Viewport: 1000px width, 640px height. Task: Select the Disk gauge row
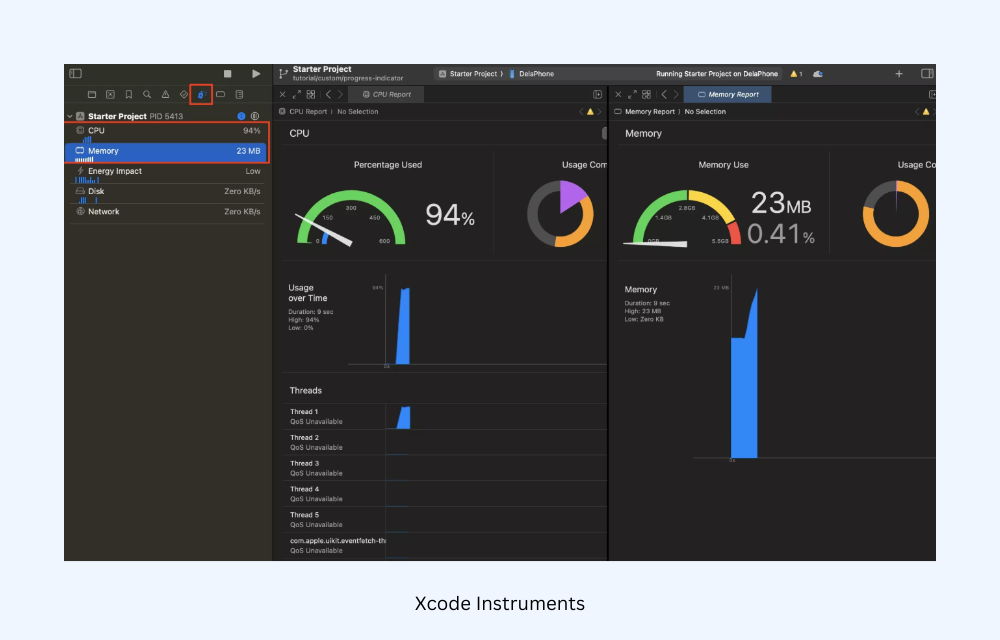(168, 194)
